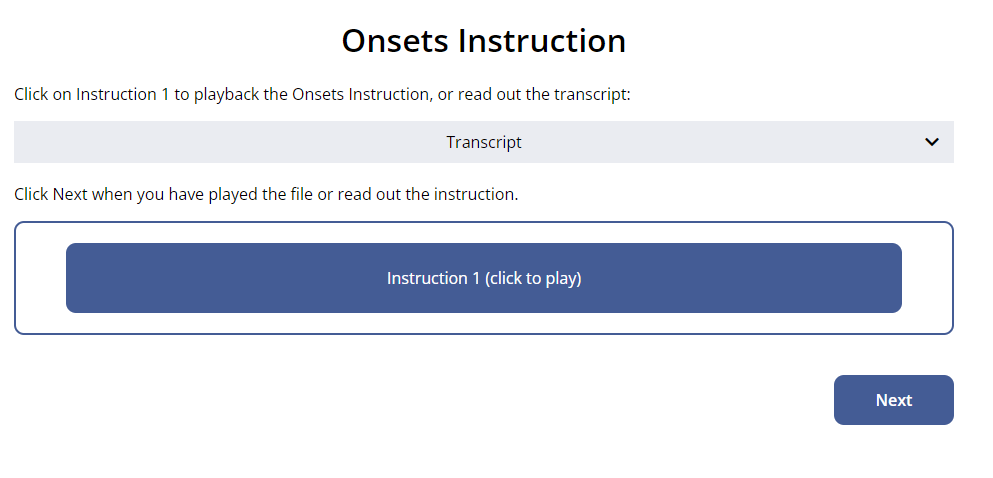Click the Transcript label text

click(x=484, y=142)
